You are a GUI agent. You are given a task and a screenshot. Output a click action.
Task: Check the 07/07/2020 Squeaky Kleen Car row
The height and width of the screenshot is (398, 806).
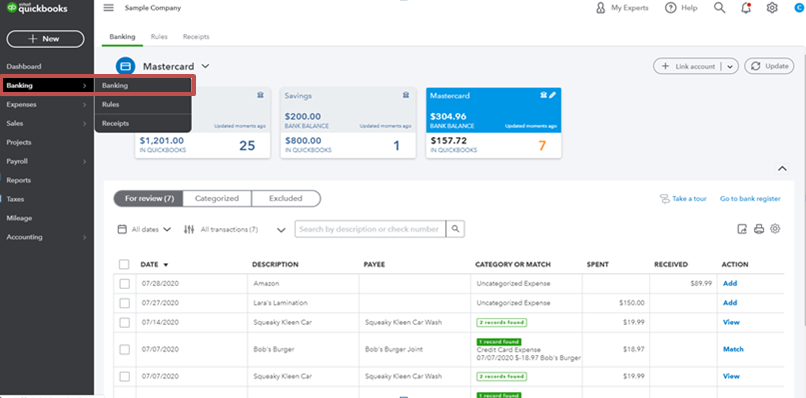point(124,376)
